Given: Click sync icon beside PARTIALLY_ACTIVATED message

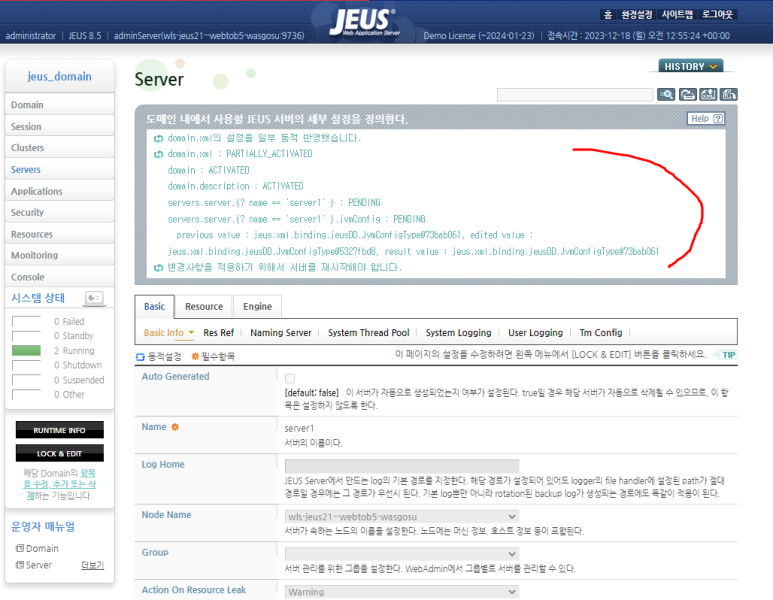Looking at the screenshot, I should click(x=158, y=154).
